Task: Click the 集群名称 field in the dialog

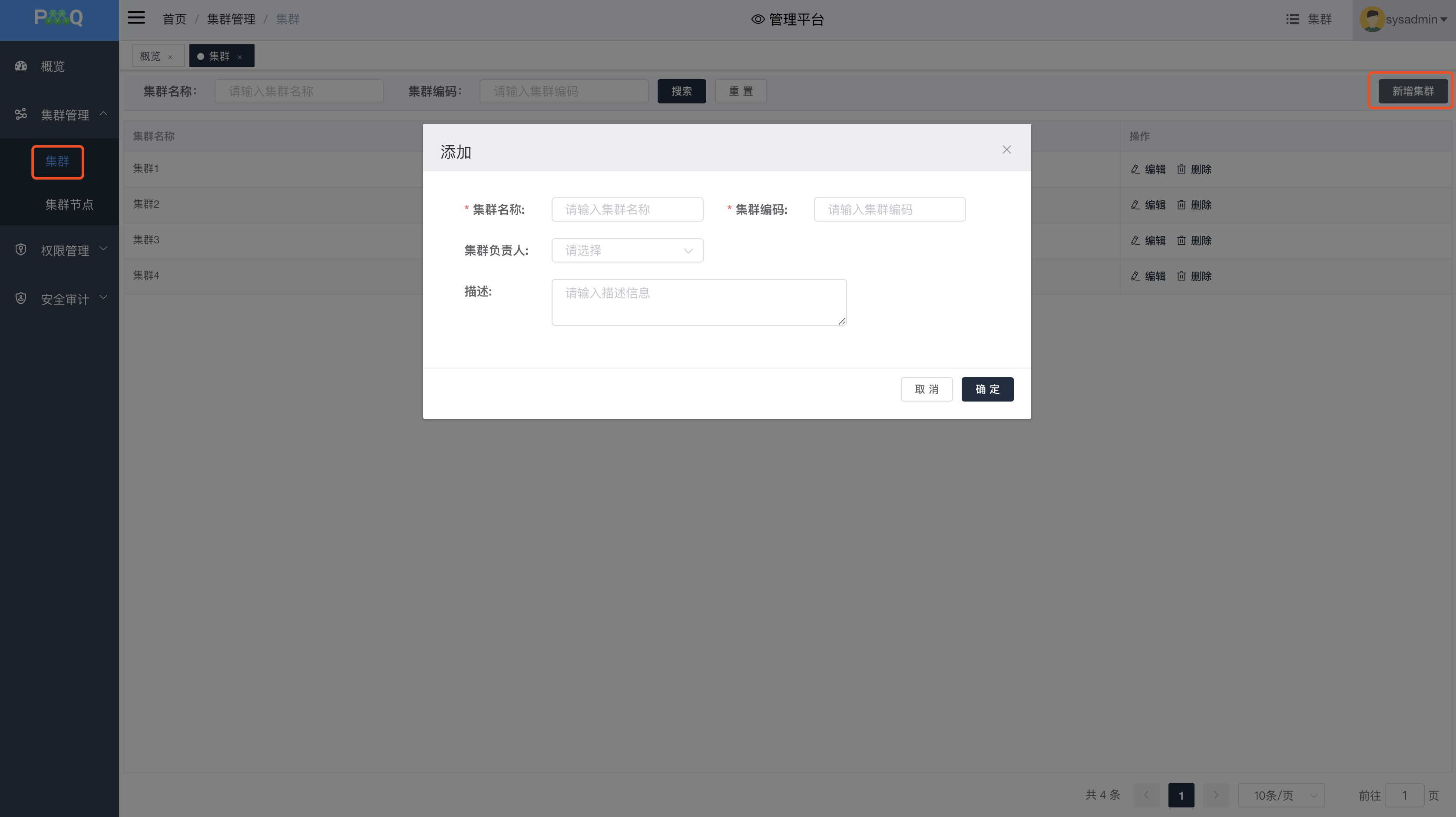Action: (627, 210)
